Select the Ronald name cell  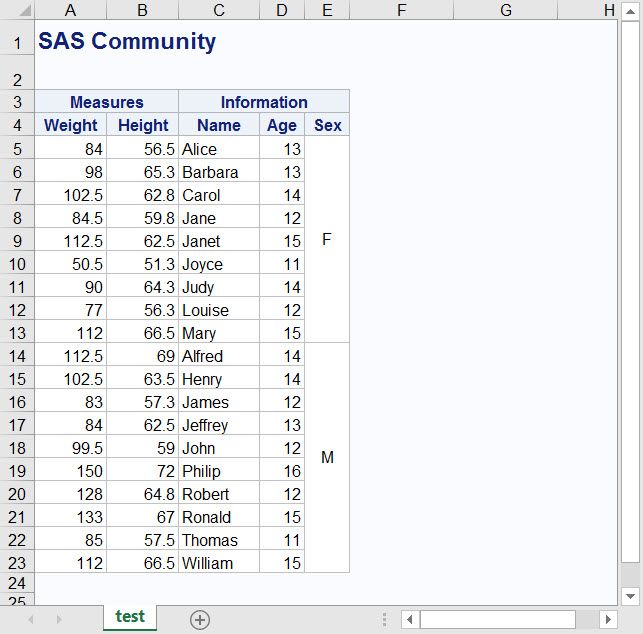219,516
